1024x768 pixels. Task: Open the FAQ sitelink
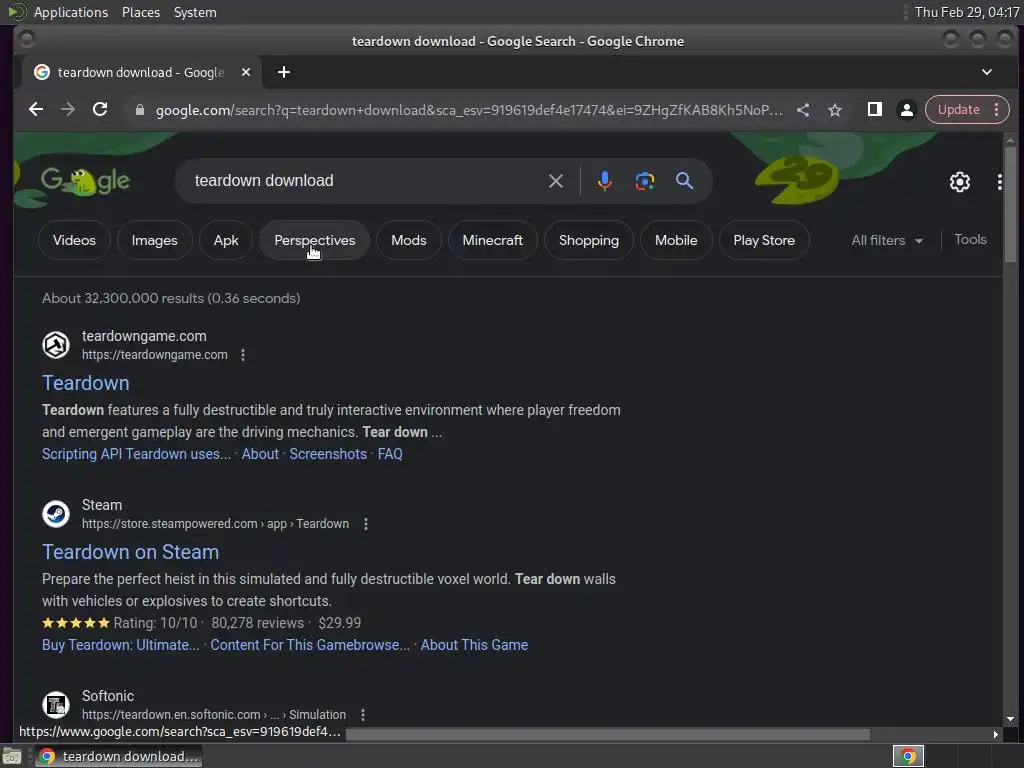point(390,454)
